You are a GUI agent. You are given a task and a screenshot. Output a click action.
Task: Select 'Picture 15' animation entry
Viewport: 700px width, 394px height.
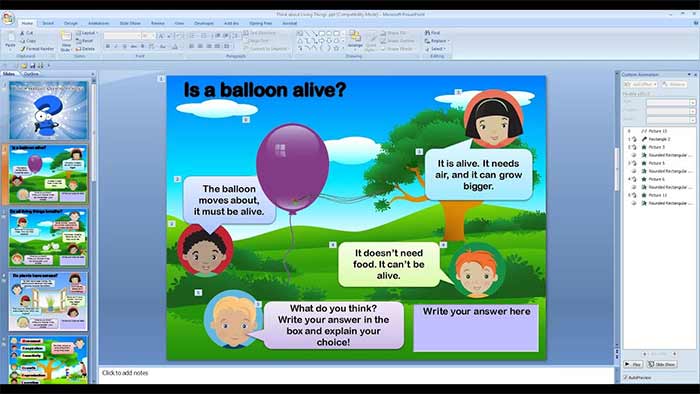(x=659, y=131)
